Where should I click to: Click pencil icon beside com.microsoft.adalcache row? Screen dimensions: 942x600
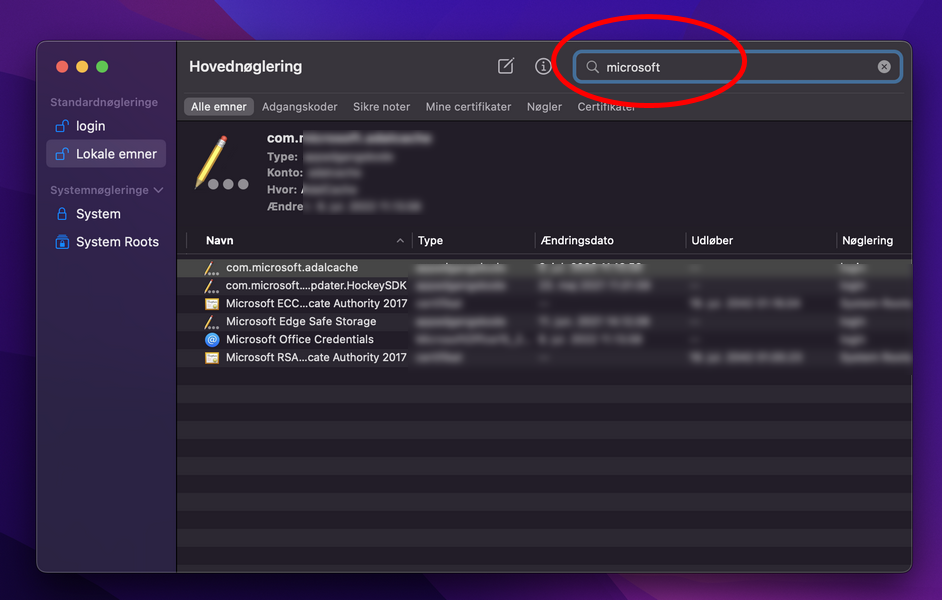click(x=211, y=268)
